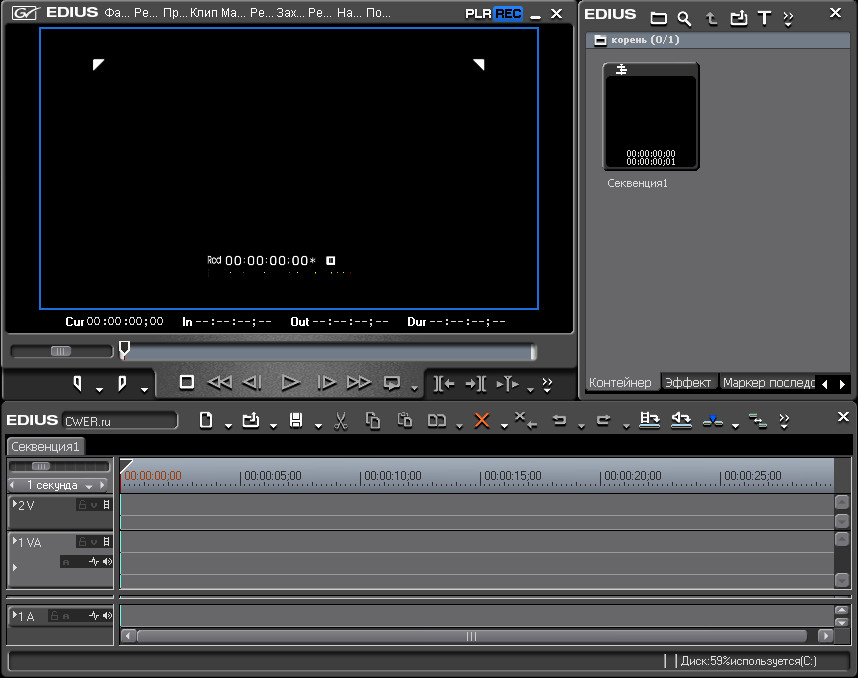Viewport: 858px width, 678px height.
Task: Mute audio speaker on the 1 VA track
Action: coord(107,562)
